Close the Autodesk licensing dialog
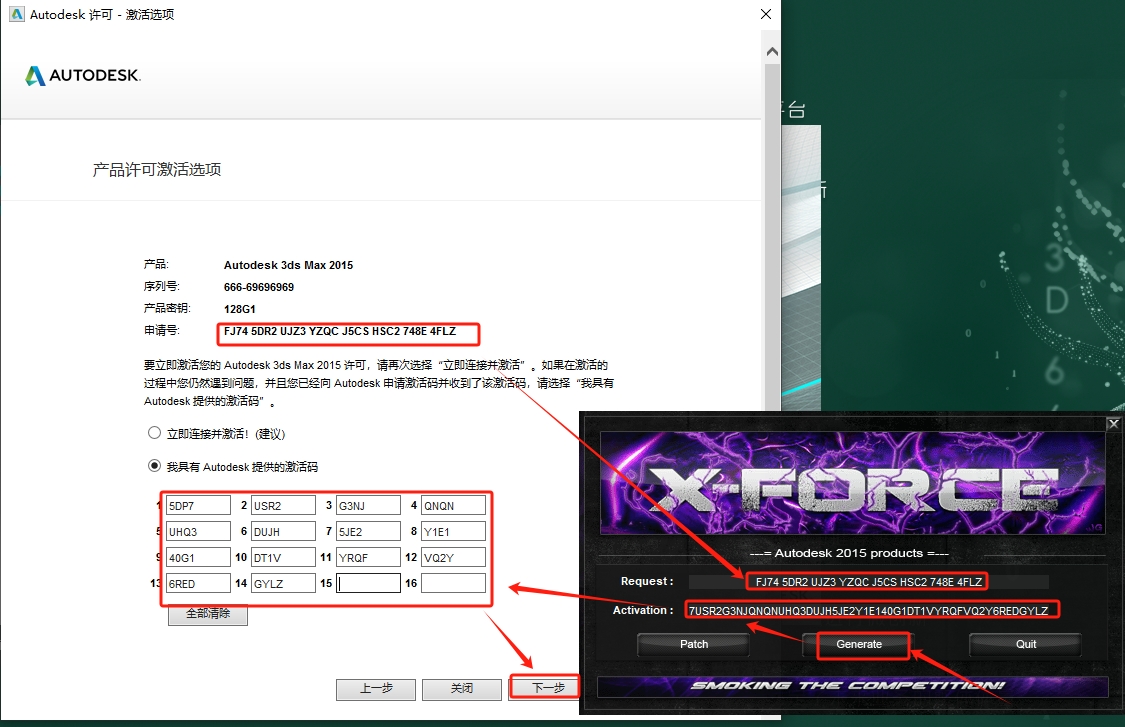1125x727 pixels. point(766,15)
